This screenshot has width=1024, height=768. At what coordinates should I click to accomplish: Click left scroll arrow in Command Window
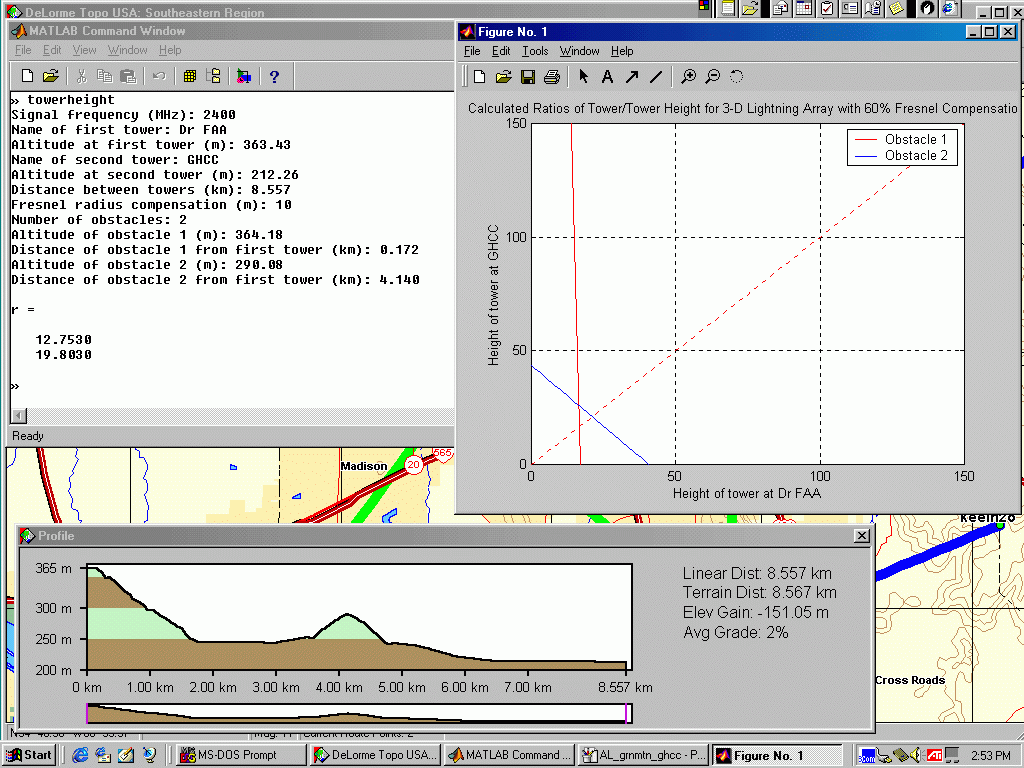(x=19, y=415)
